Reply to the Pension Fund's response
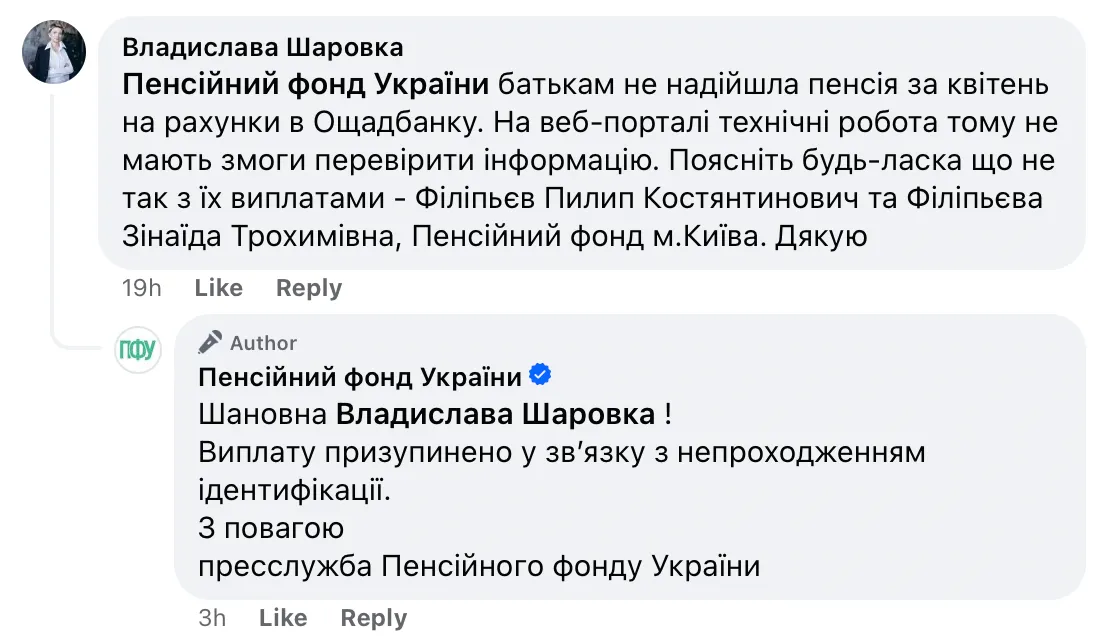The image size is (1100, 636). [373, 618]
